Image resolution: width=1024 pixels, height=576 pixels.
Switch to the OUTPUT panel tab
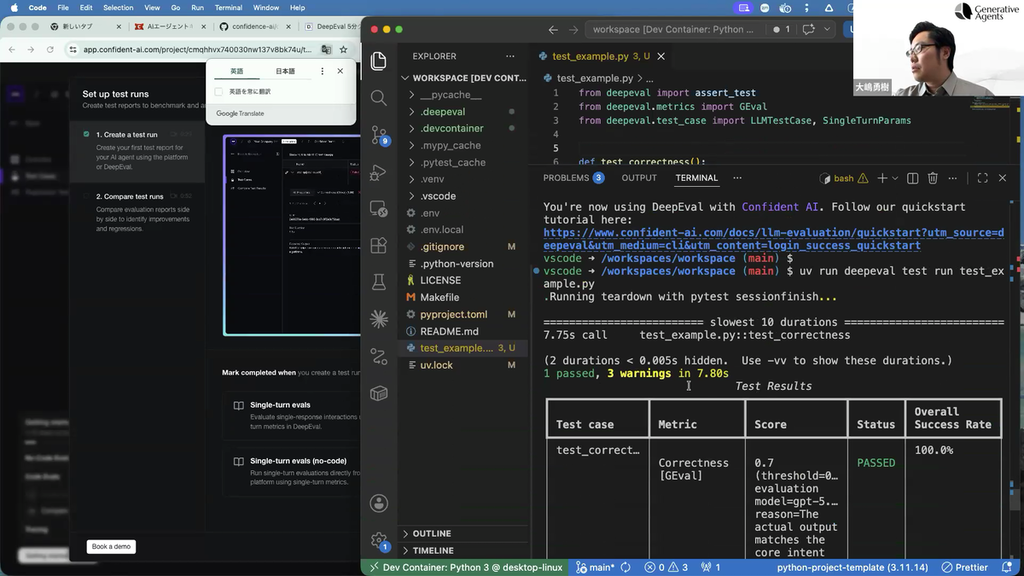pos(639,178)
